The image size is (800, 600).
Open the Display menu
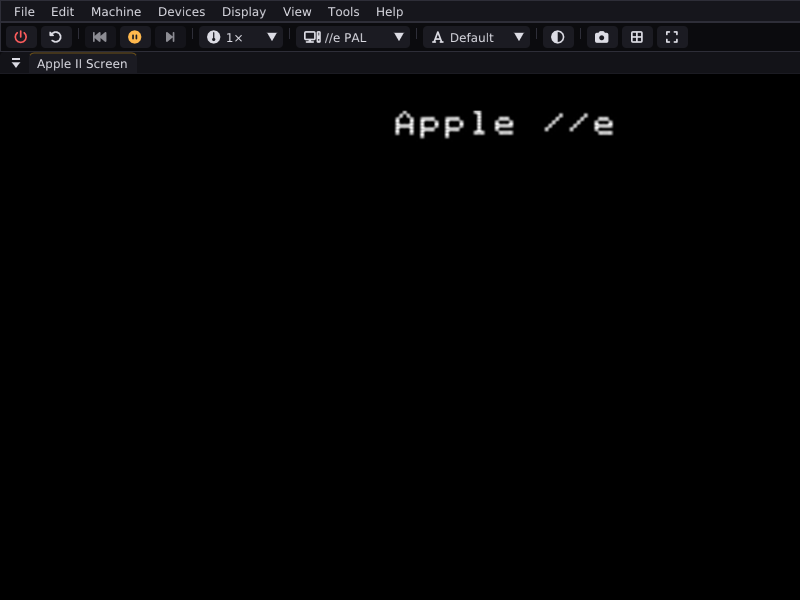[244, 12]
